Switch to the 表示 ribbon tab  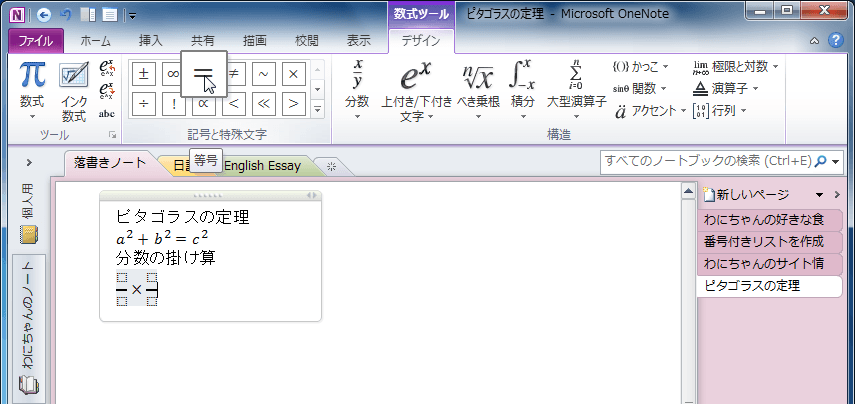point(359,41)
